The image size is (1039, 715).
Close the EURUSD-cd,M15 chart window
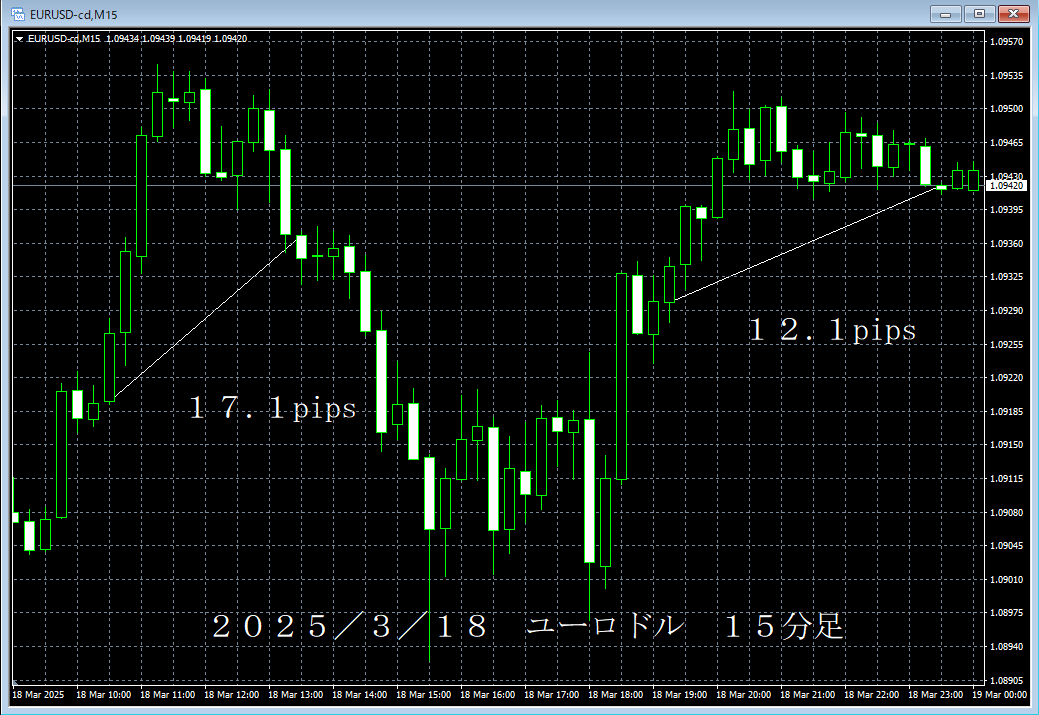[1013, 13]
